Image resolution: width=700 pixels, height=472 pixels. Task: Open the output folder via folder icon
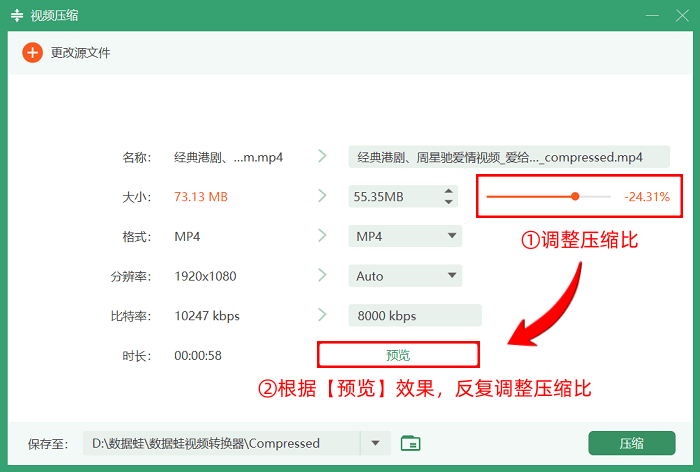[x=410, y=443]
